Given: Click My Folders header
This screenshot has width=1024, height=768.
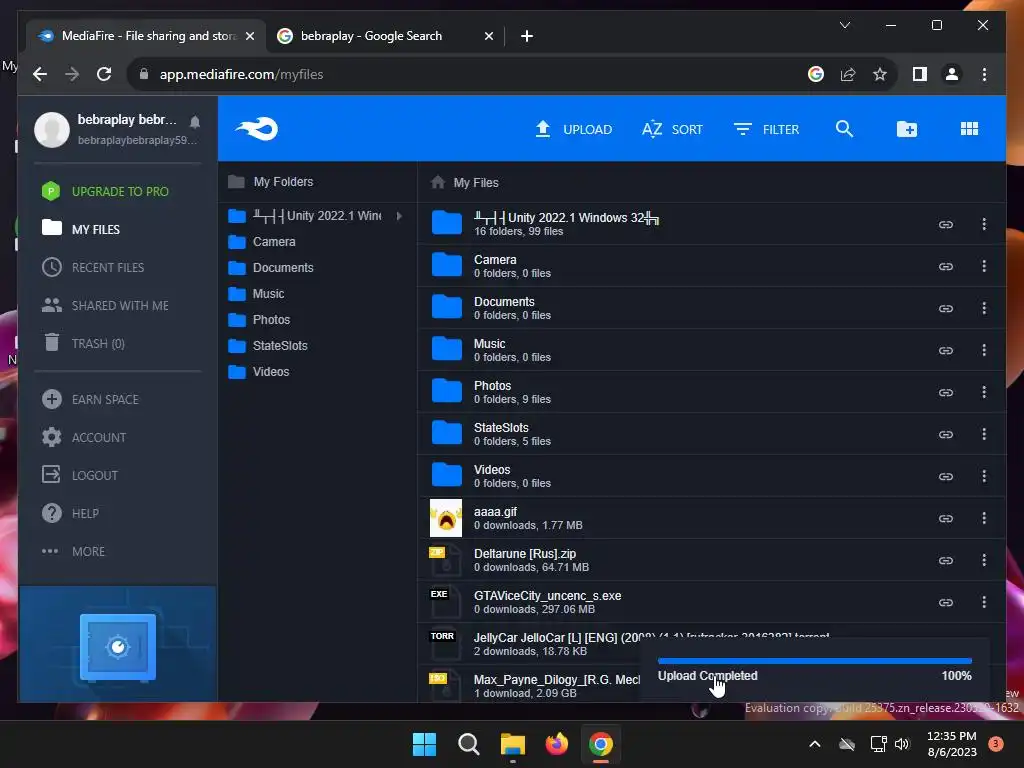Looking at the screenshot, I should 270,182.
